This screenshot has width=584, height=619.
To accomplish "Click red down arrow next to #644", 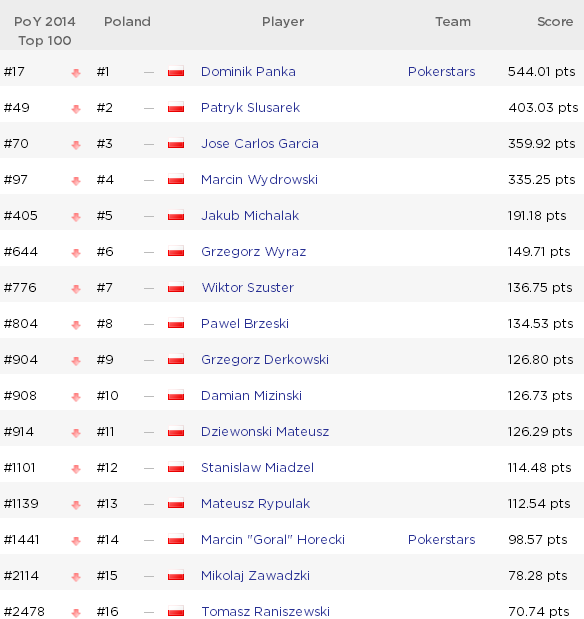I will click(76, 253).
